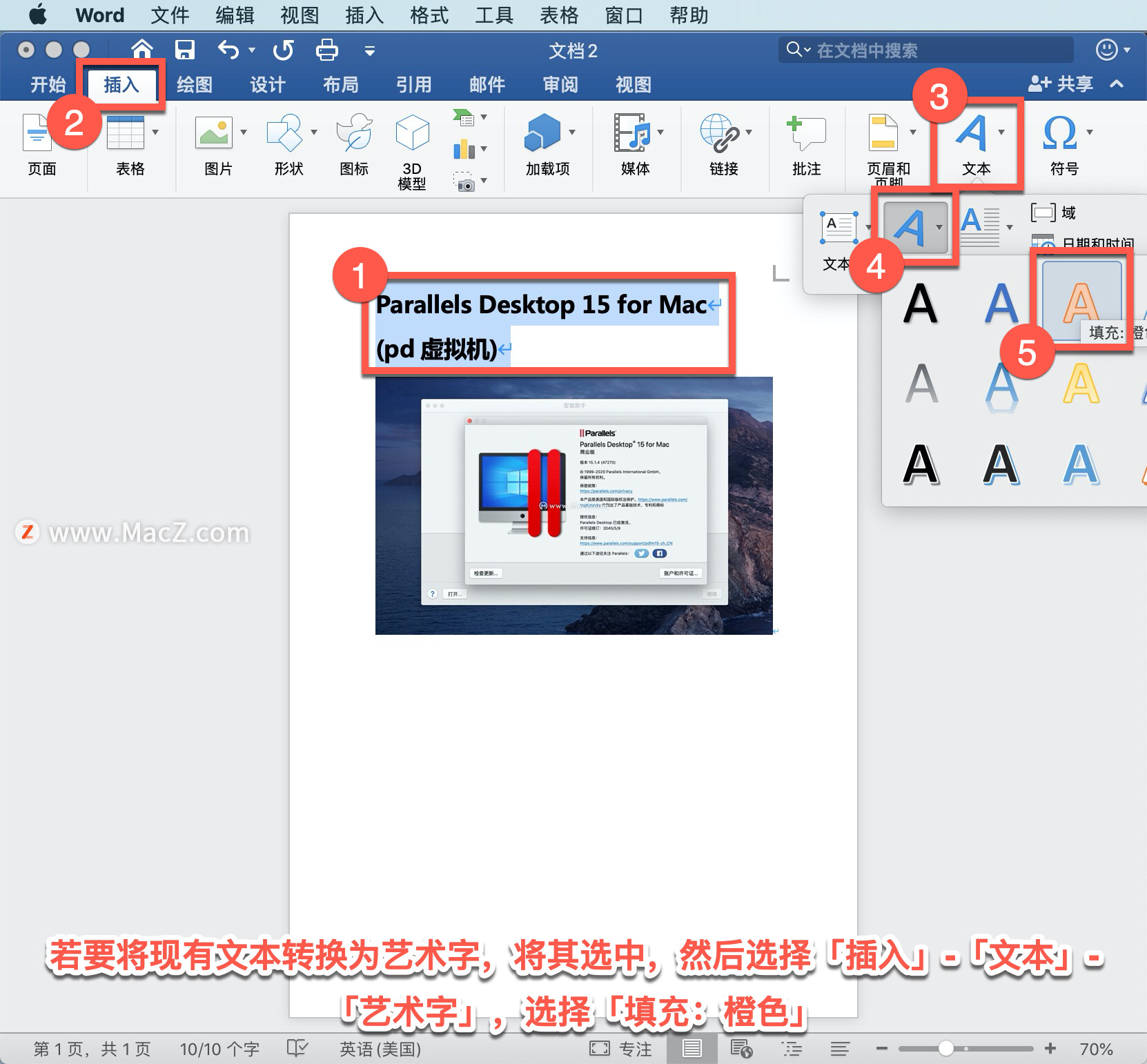
Task: Insert a chart icon
Action: pos(464,149)
